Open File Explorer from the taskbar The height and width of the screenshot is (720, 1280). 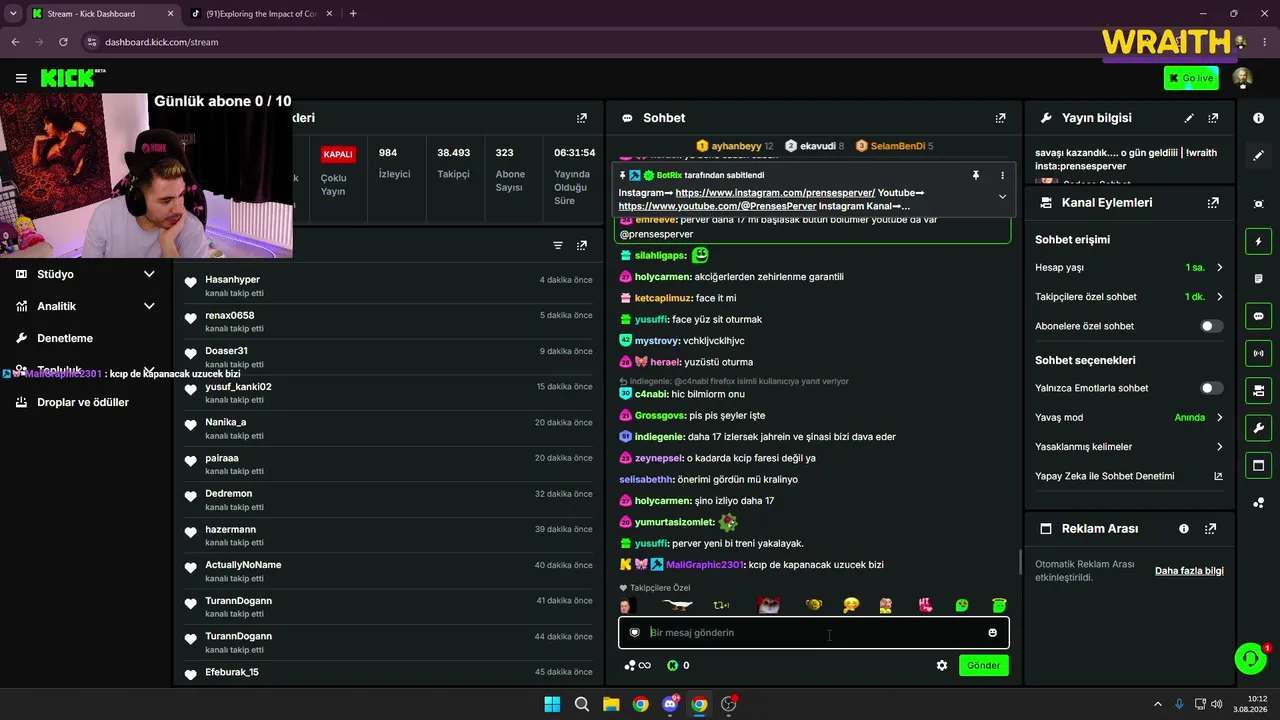point(611,704)
